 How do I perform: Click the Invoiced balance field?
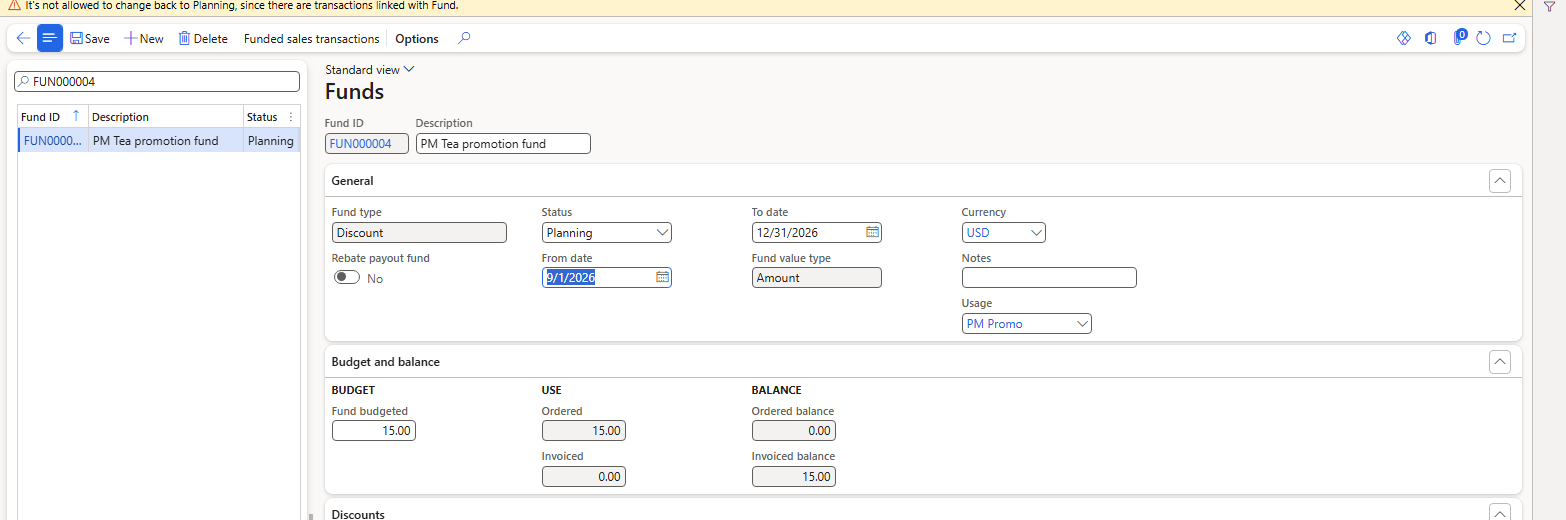pos(794,477)
